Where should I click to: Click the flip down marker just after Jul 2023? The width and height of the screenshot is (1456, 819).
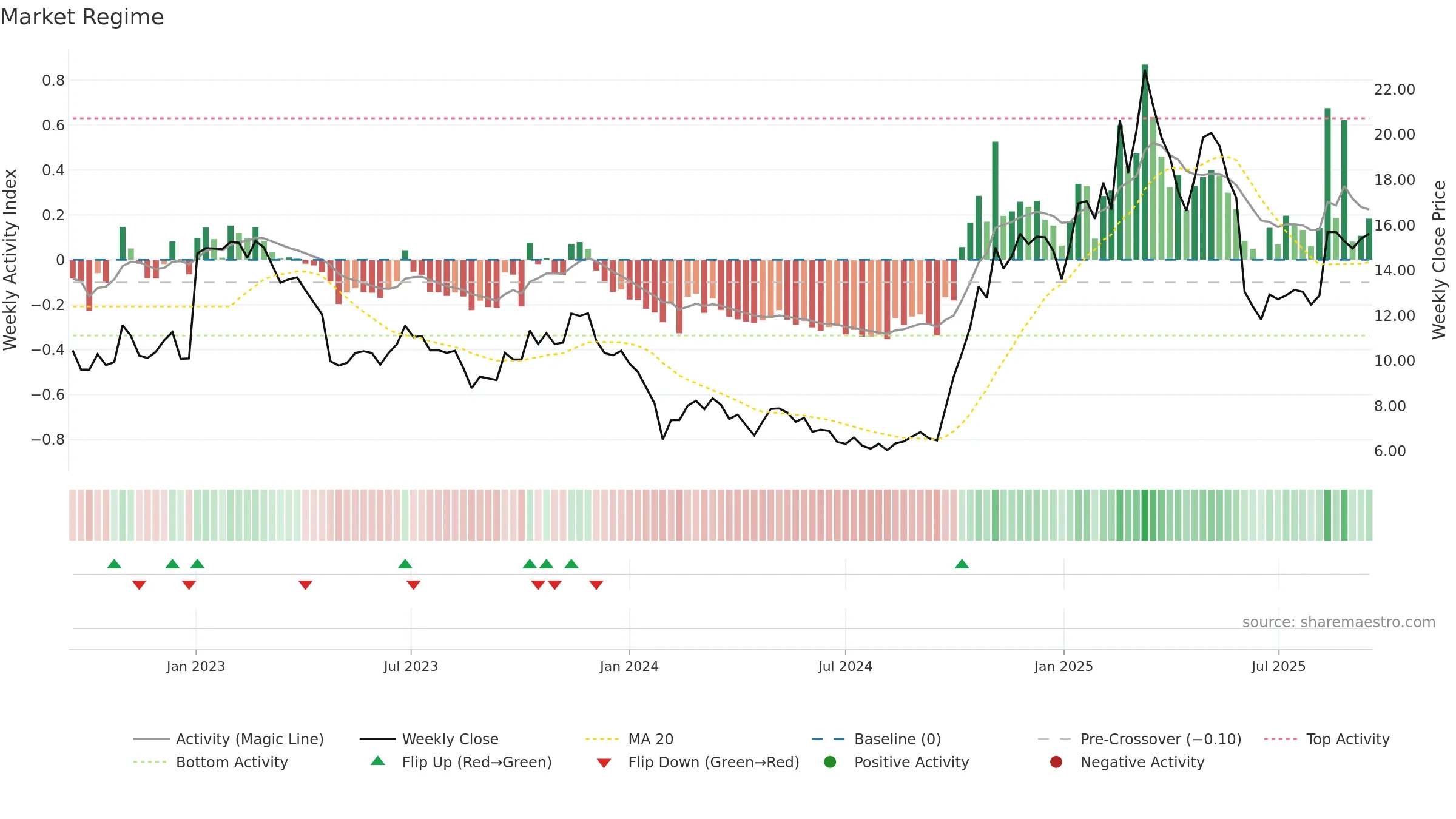(414, 585)
